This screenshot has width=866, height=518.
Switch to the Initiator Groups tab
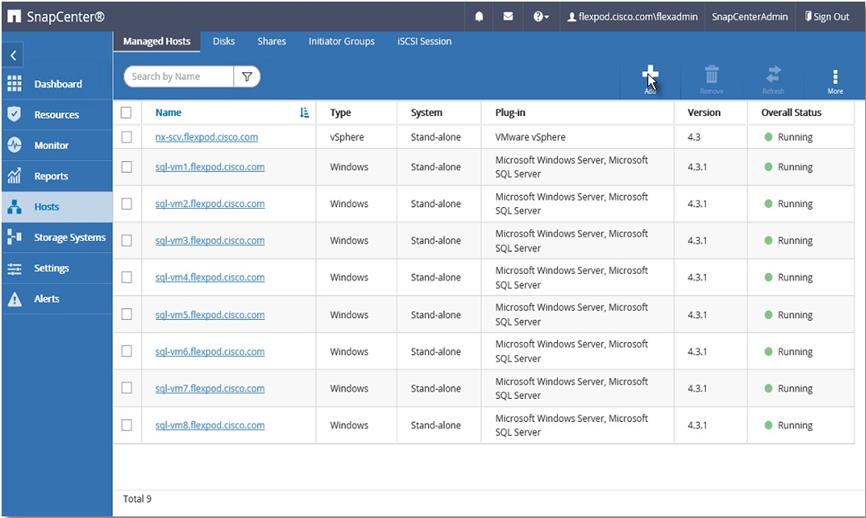[341, 41]
